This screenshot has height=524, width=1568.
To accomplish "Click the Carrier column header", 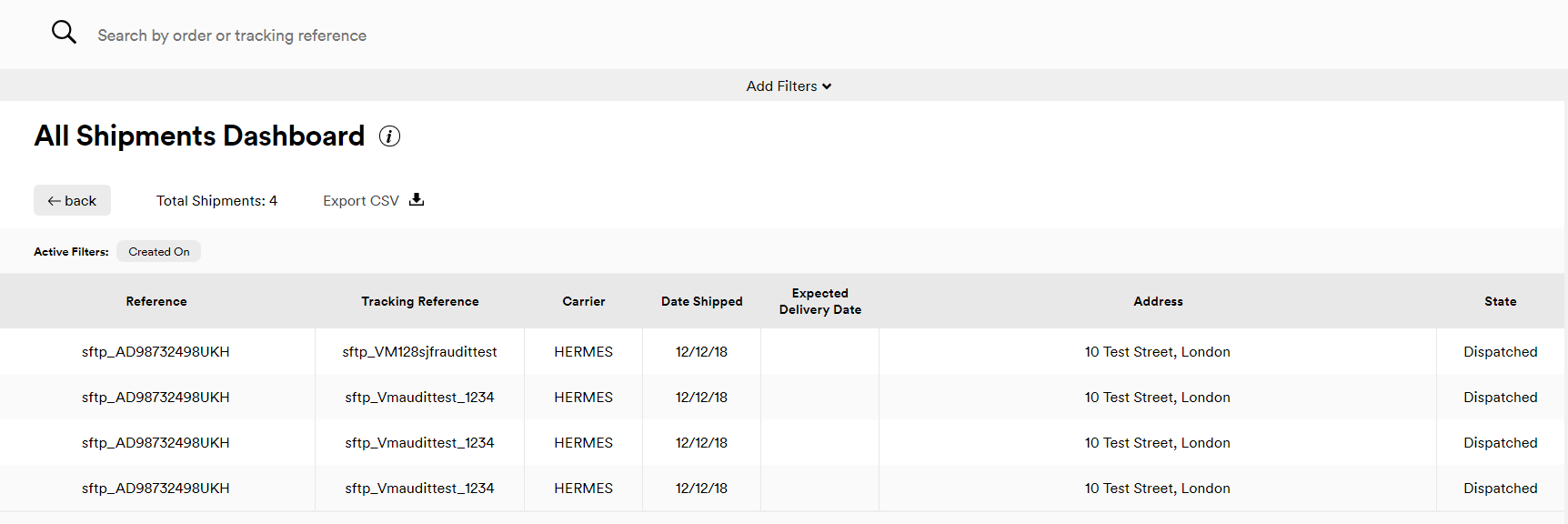I will tap(583, 302).
